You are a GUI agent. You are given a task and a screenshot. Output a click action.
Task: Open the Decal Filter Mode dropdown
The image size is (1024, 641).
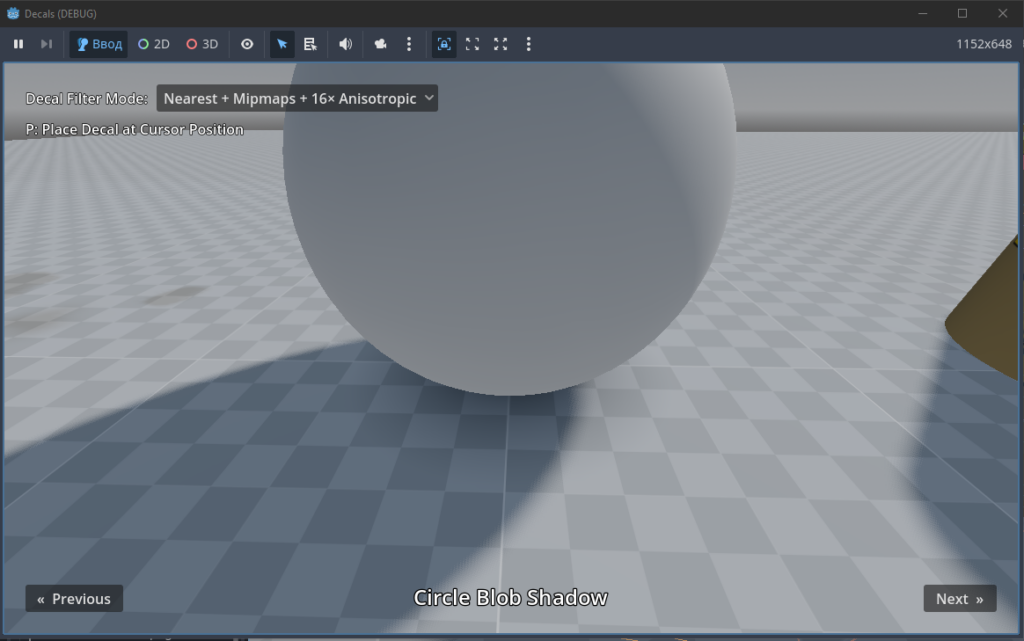[x=297, y=99]
